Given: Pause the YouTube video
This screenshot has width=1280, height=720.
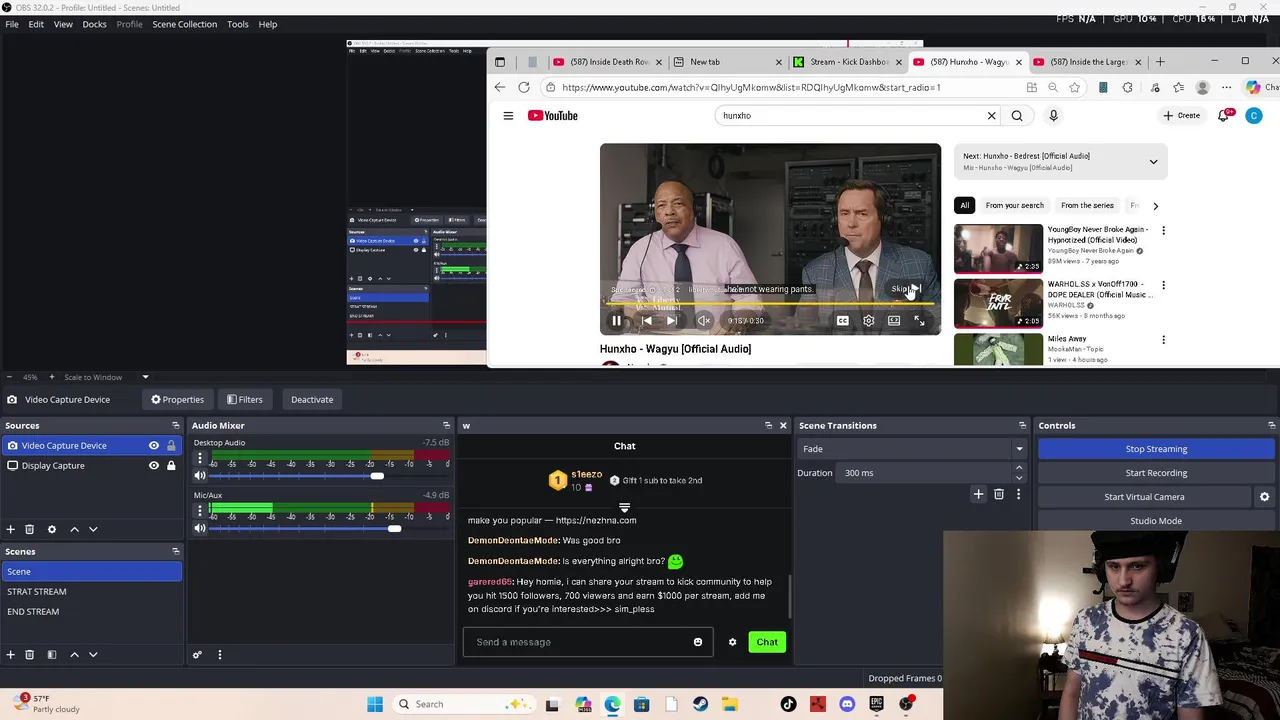Looking at the screenshot, I should tap(616, 321).
